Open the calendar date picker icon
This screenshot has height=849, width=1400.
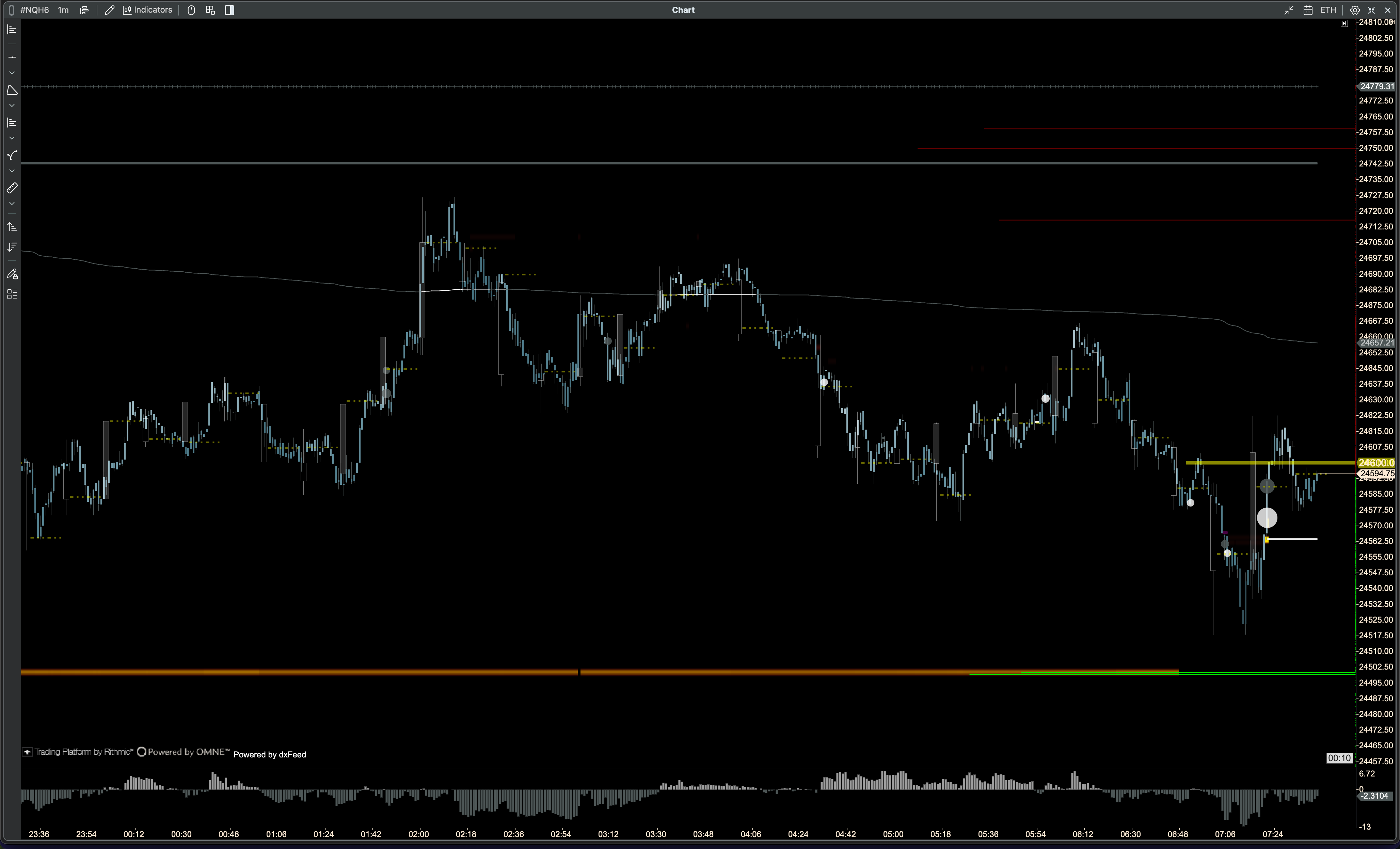(x=1308, y=10)
